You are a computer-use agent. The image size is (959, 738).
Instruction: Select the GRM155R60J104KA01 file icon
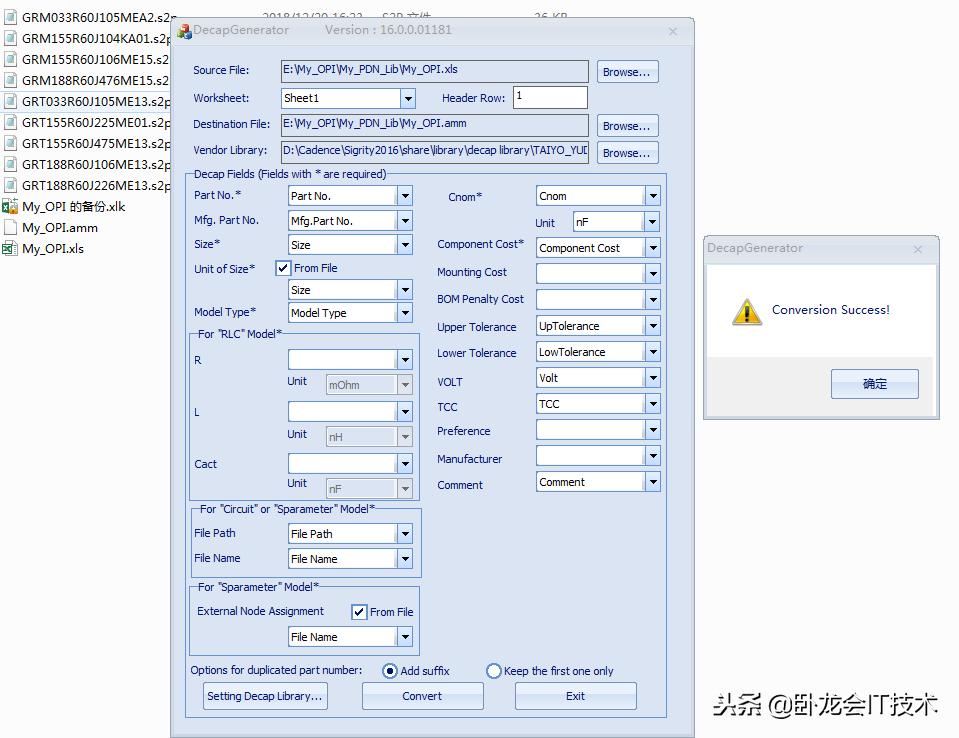10,39
